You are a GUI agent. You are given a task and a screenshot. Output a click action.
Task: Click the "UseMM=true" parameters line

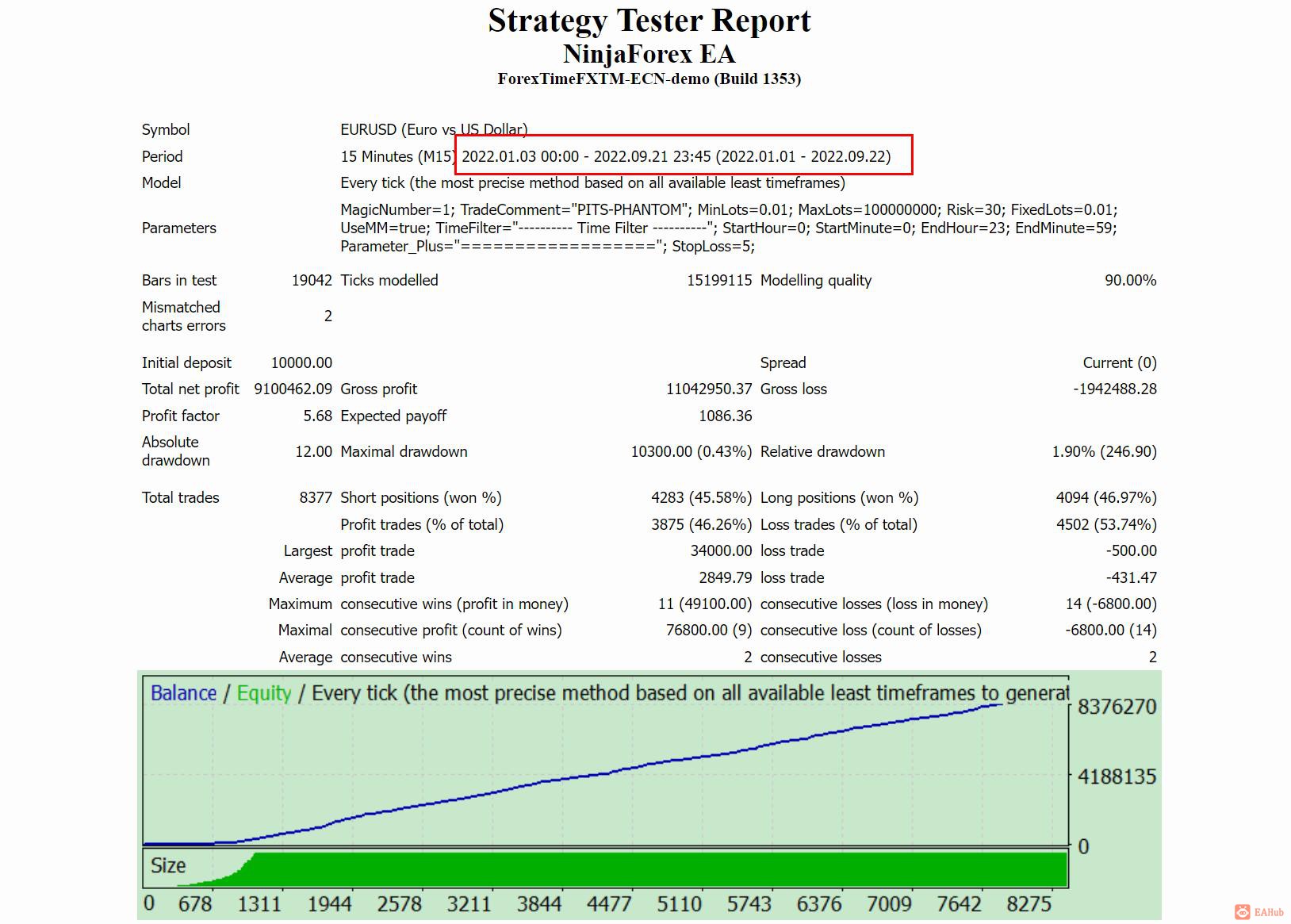pos(729,228)
